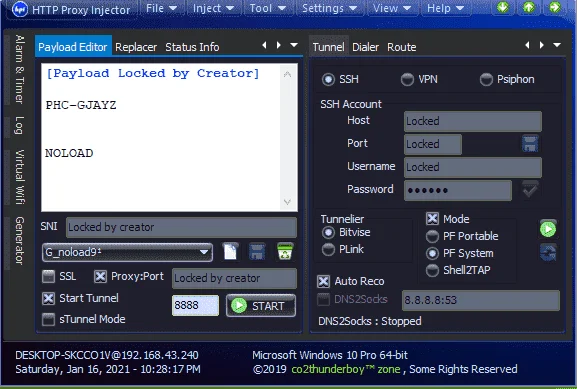Select the VPN tunnel radio button
This screenshot has width=577, height=389.
(407, 79)
